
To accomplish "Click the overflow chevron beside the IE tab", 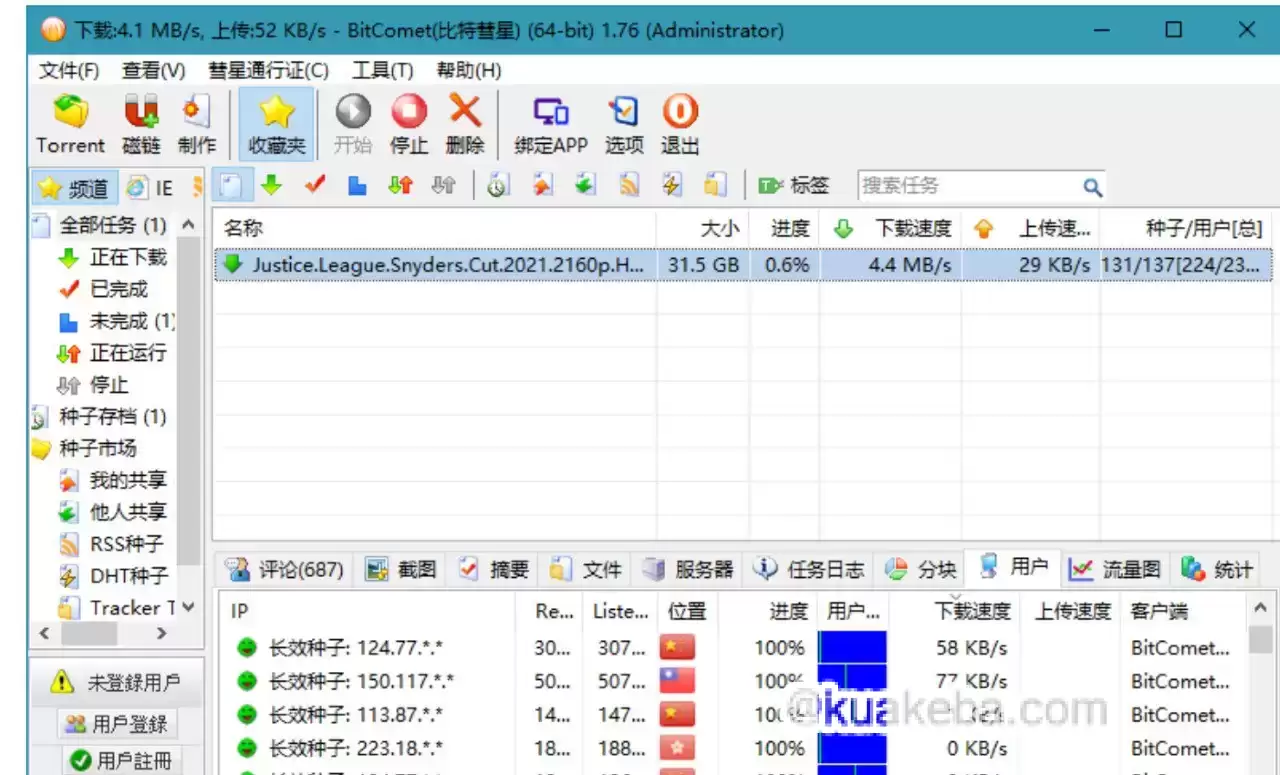I will click(196, 186).
